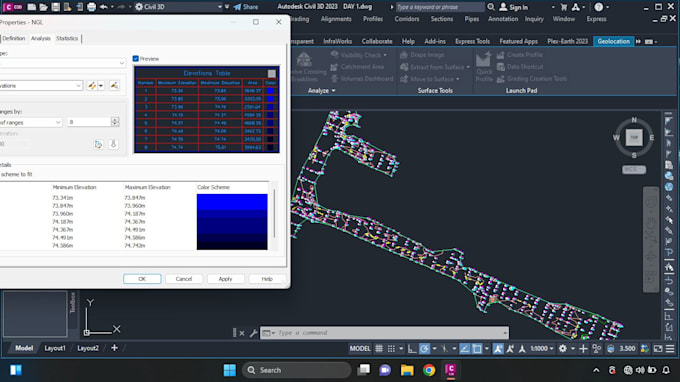Open the Corridors menu
The image size is (680, 382).
click(x=407, y=19)
